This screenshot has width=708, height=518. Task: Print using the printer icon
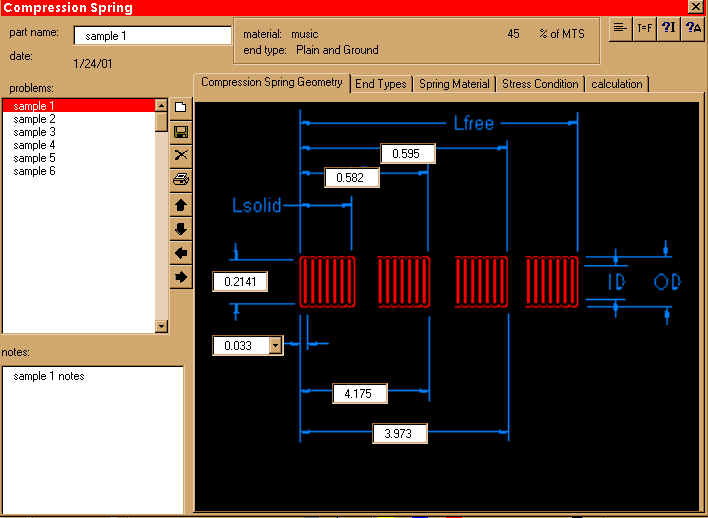pyautogui.click(x=181, y=180)
